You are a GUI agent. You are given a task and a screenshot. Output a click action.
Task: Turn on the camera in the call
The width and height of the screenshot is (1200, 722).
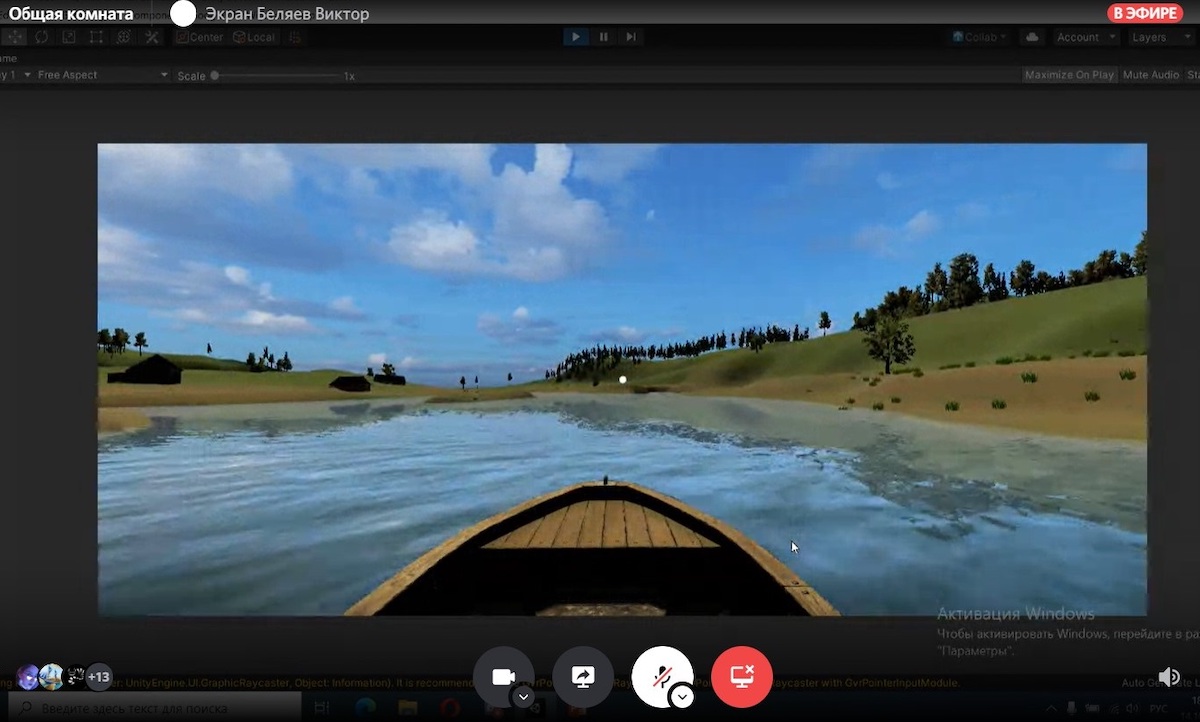[502, 677]
